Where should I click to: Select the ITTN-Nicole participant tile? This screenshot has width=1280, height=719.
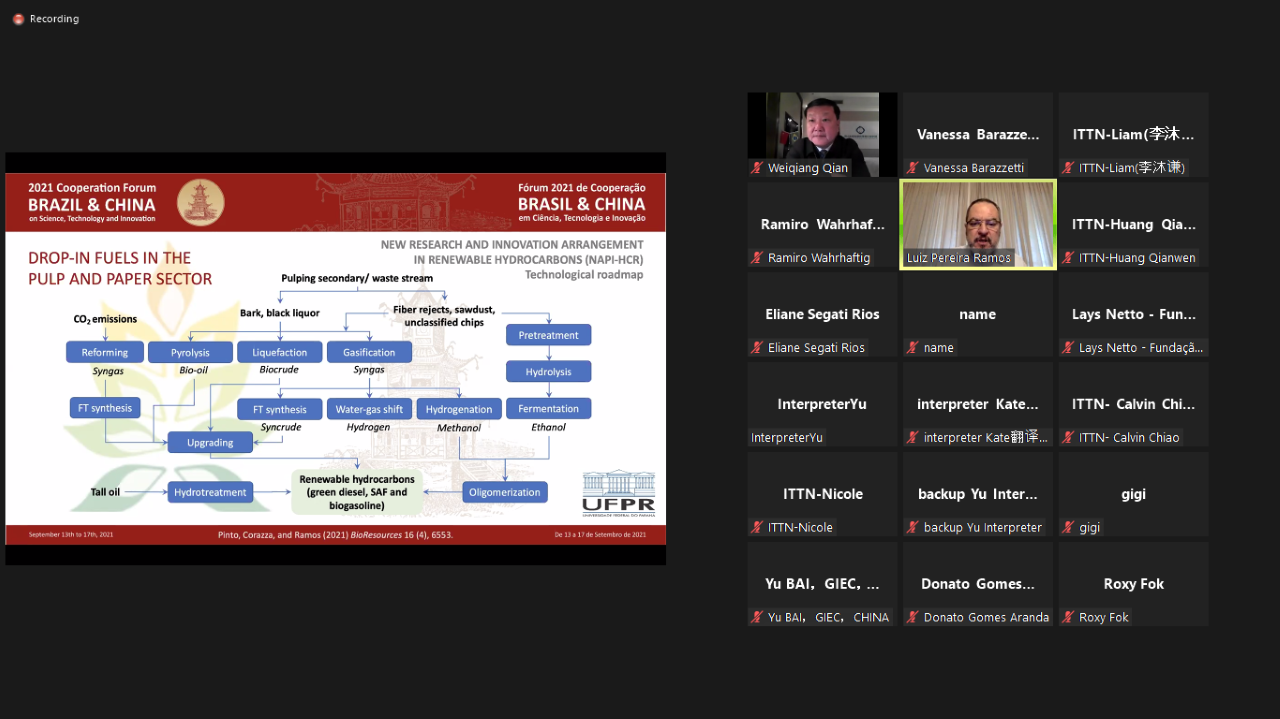pyautogui.click(x=823, y=495)
